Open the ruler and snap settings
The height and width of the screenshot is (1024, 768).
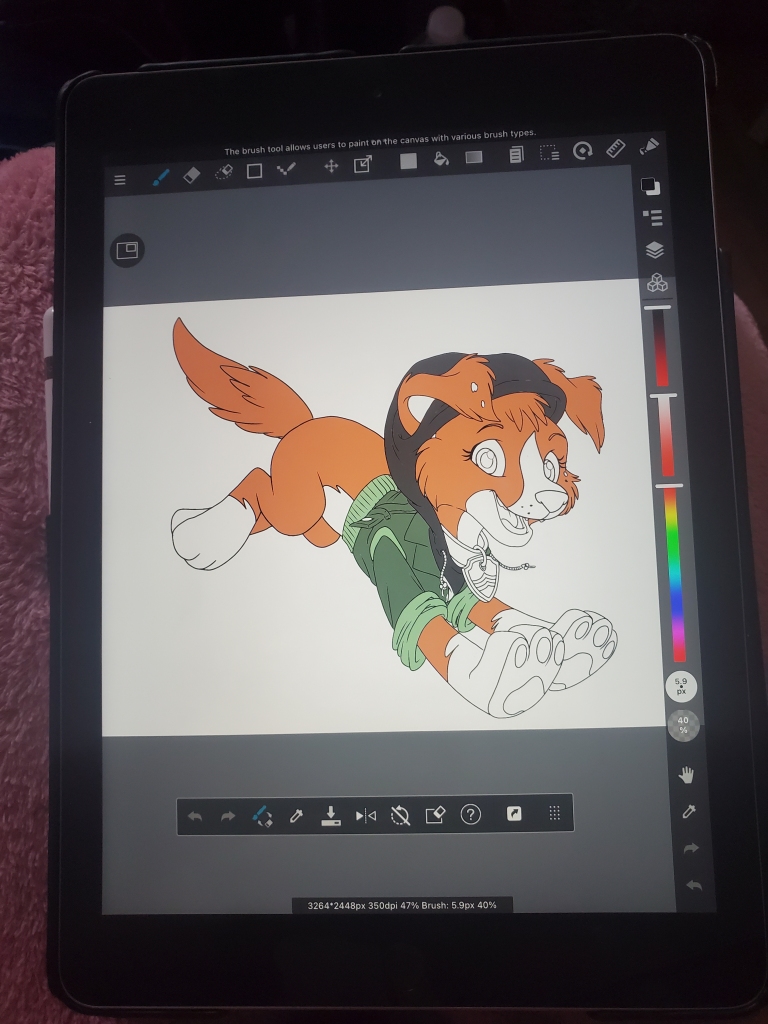tap(615, 148)
